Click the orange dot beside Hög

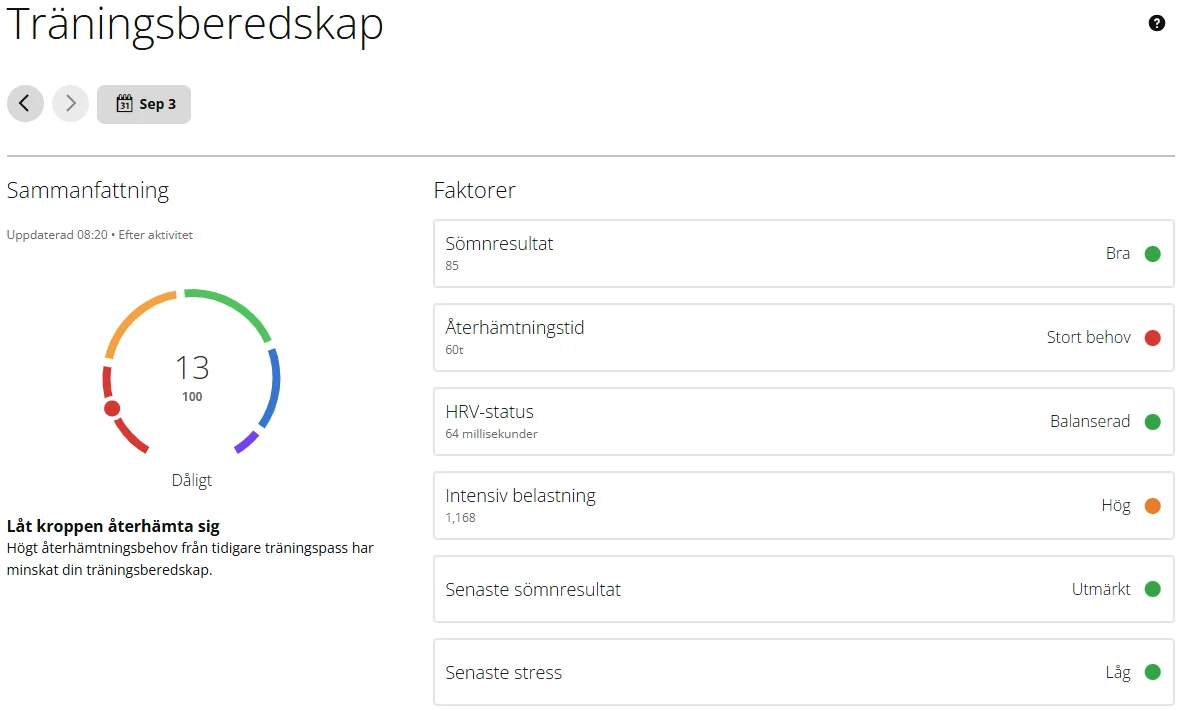click(x=1152, y=506)
